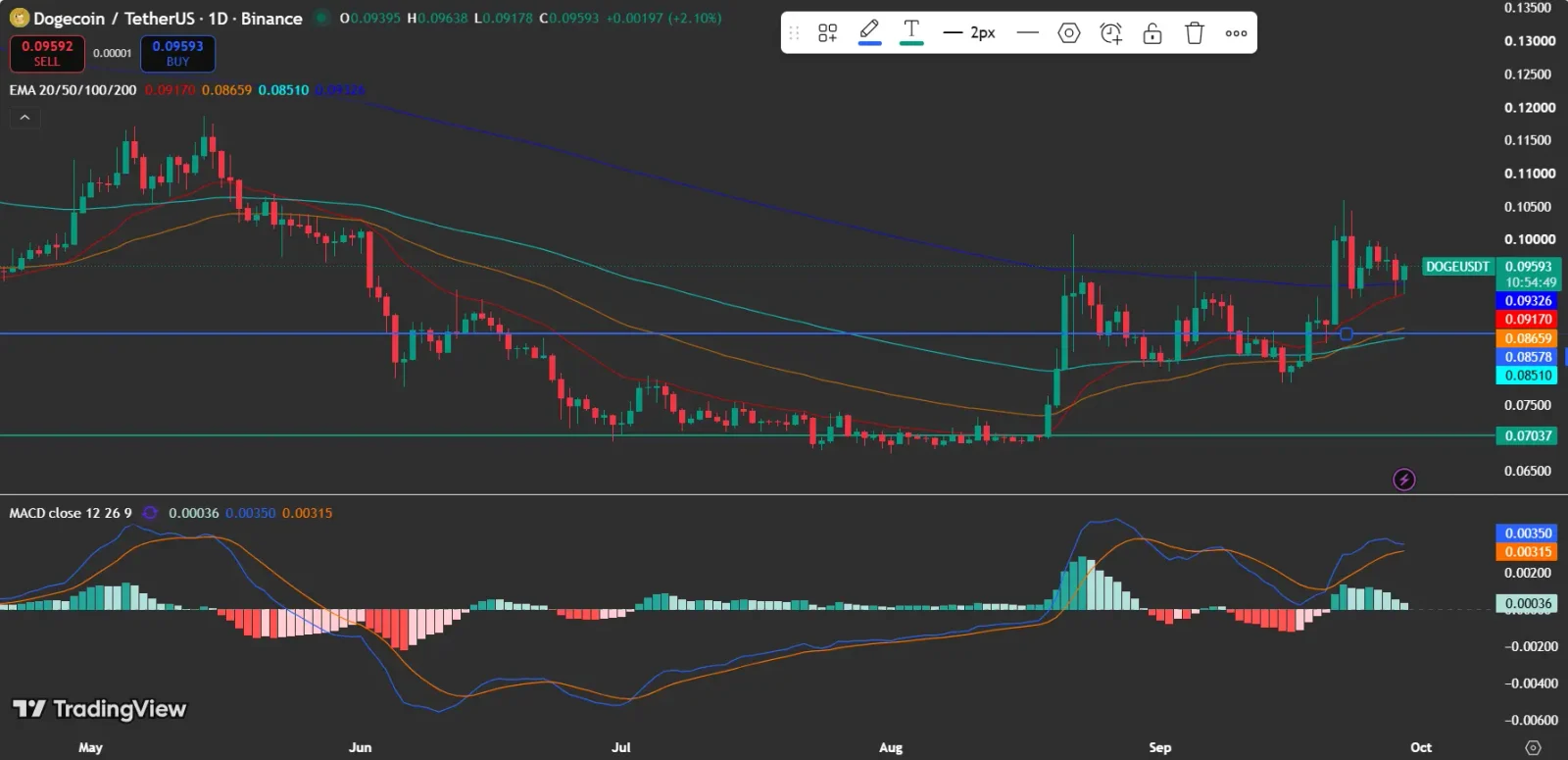Delete the selected drawing with trash icon
This screenshot has width=1568, height=760.
point(1194,33)
